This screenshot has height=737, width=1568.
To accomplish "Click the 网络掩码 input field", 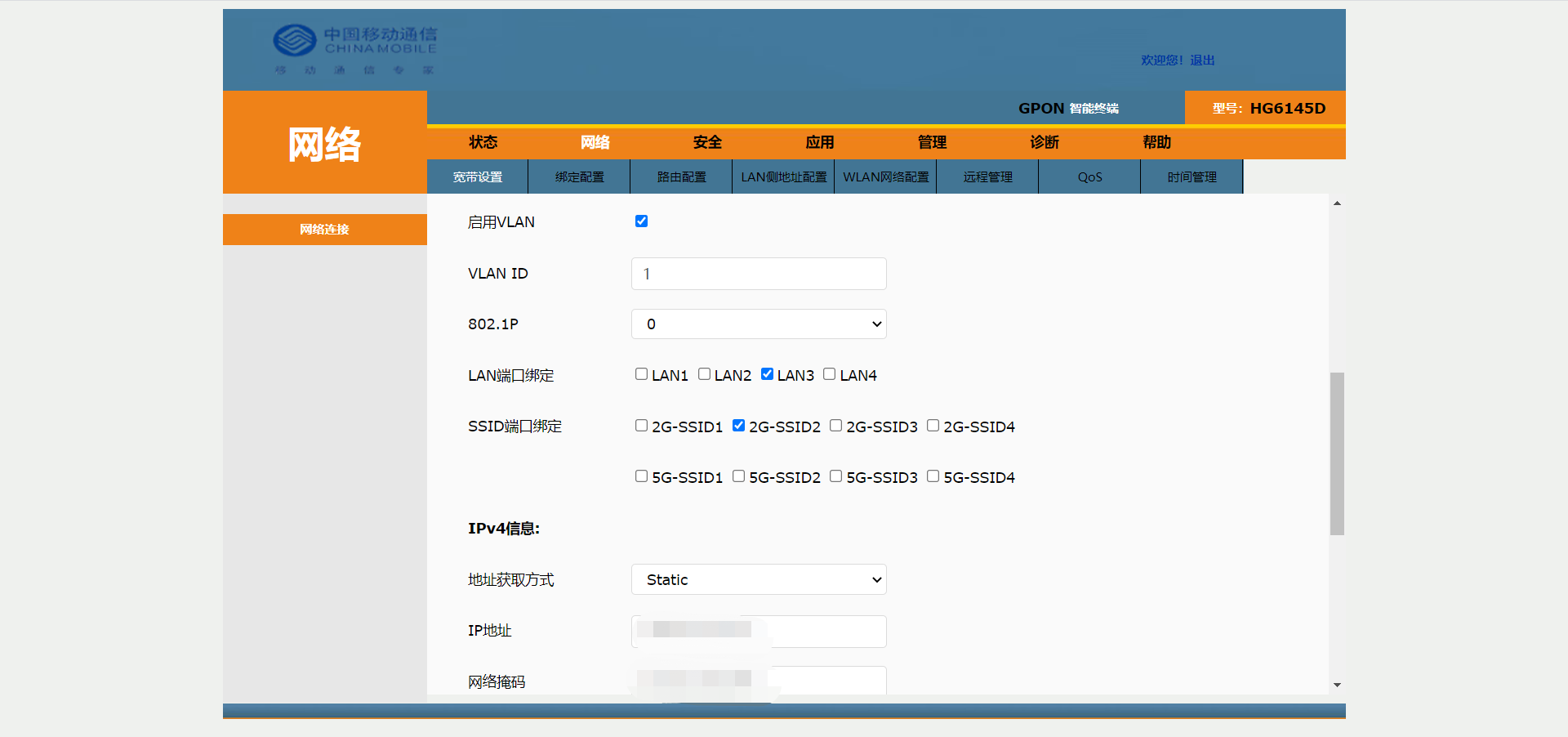I will point(759,681).
